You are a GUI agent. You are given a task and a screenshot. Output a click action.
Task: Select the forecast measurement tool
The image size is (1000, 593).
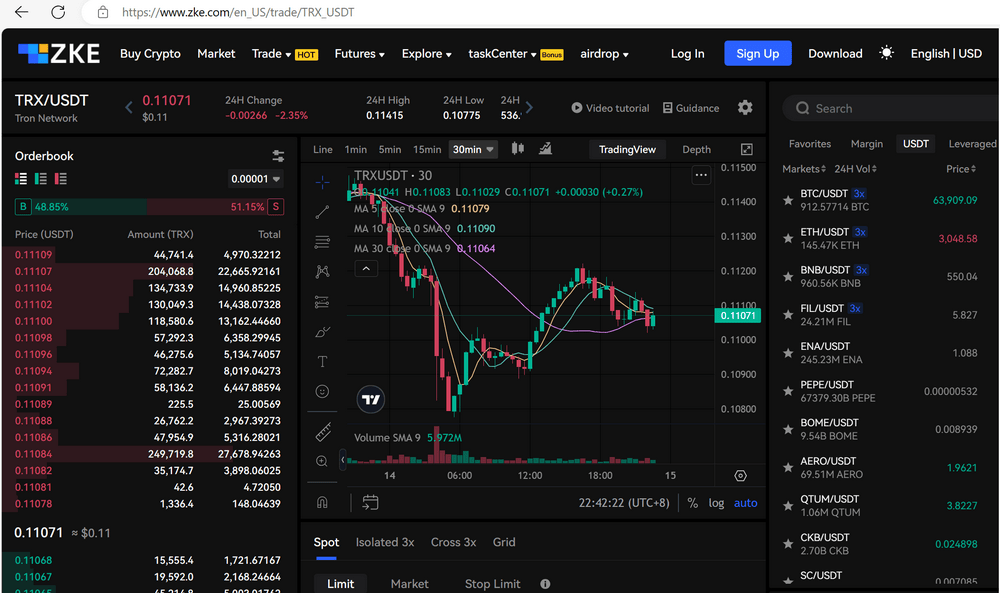323,302
